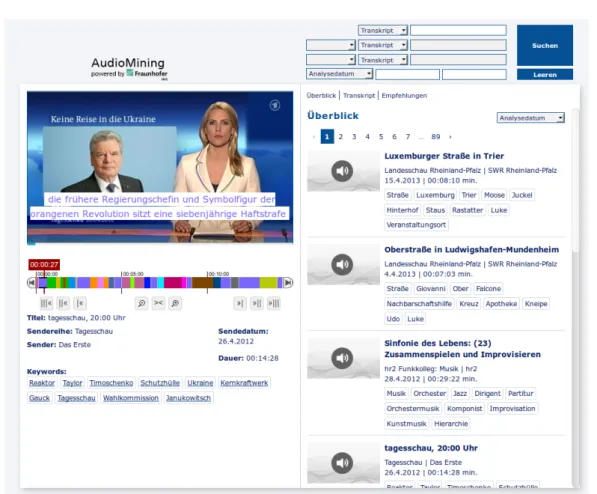Click the red 00:00:27 playhead label
597x494 pixels.
(x=44, y=264)
